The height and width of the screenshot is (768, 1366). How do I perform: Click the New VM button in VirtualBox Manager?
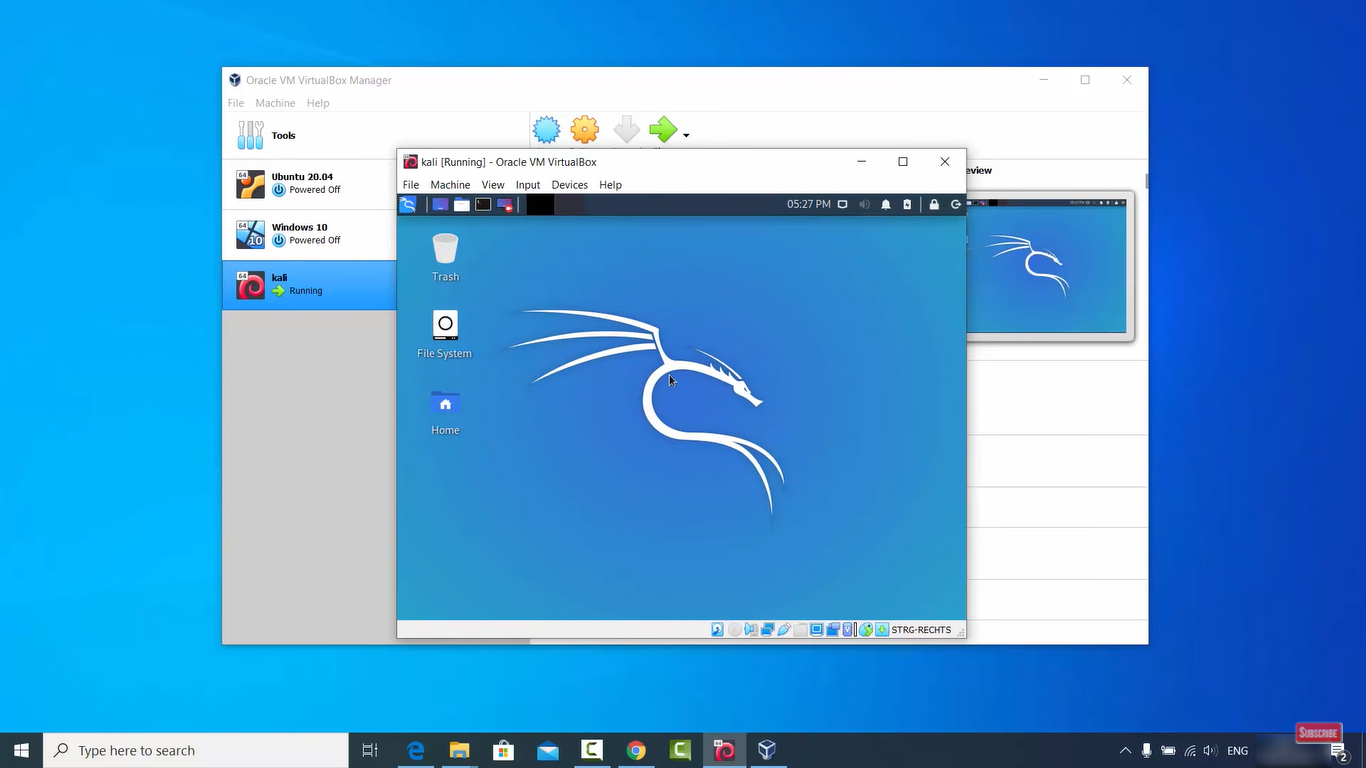point(546,130)
